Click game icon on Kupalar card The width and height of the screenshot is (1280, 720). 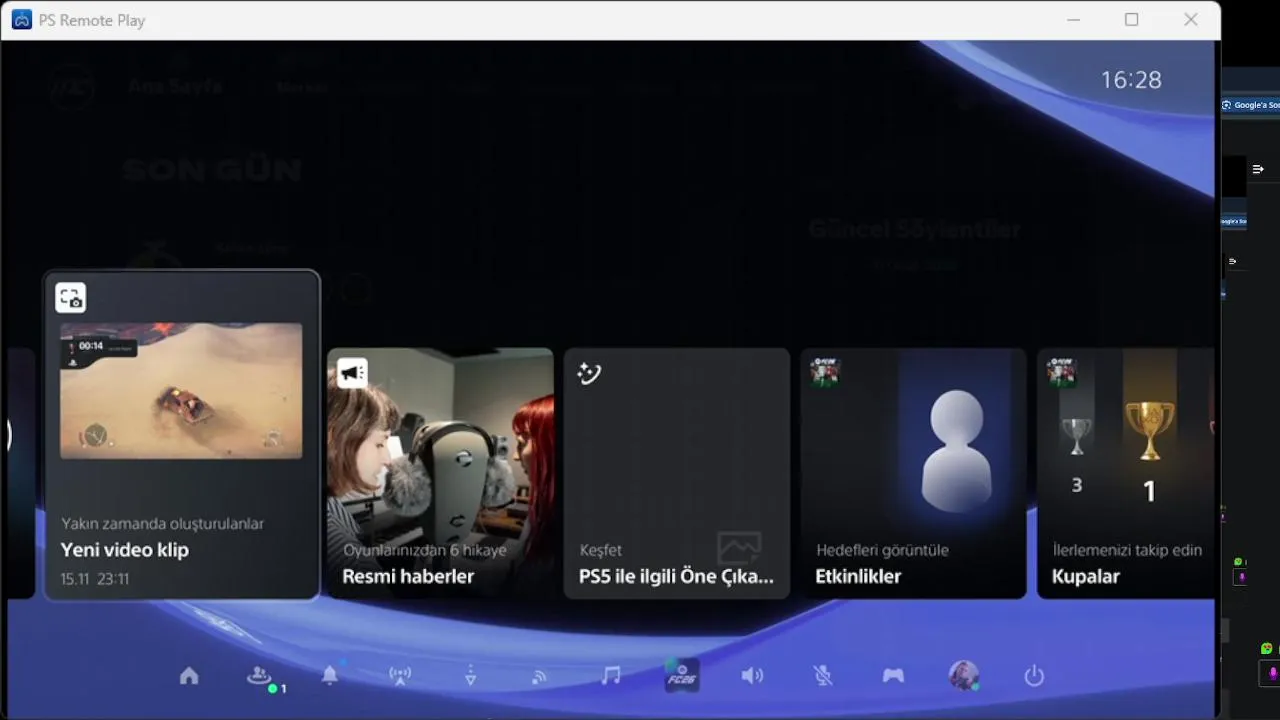pos(1061,373)
